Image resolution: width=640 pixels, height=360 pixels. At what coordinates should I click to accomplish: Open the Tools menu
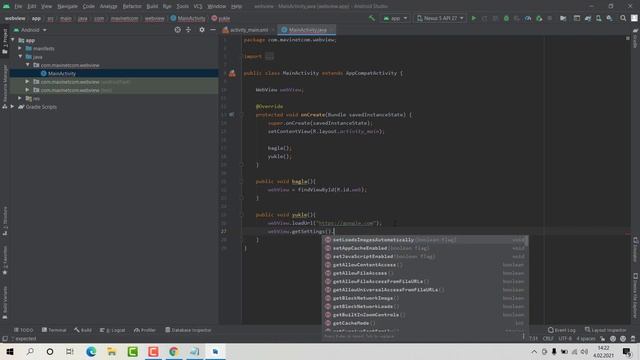click(182, 7)
